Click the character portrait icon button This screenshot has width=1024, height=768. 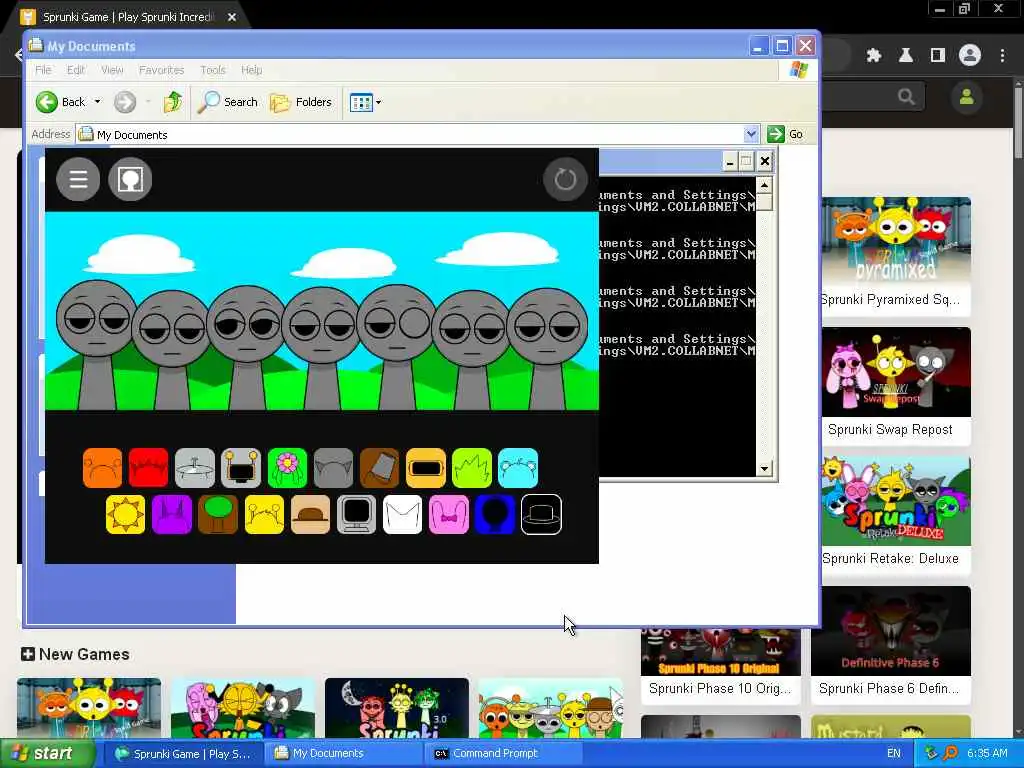pyautogui.click(x=130, y=179)
